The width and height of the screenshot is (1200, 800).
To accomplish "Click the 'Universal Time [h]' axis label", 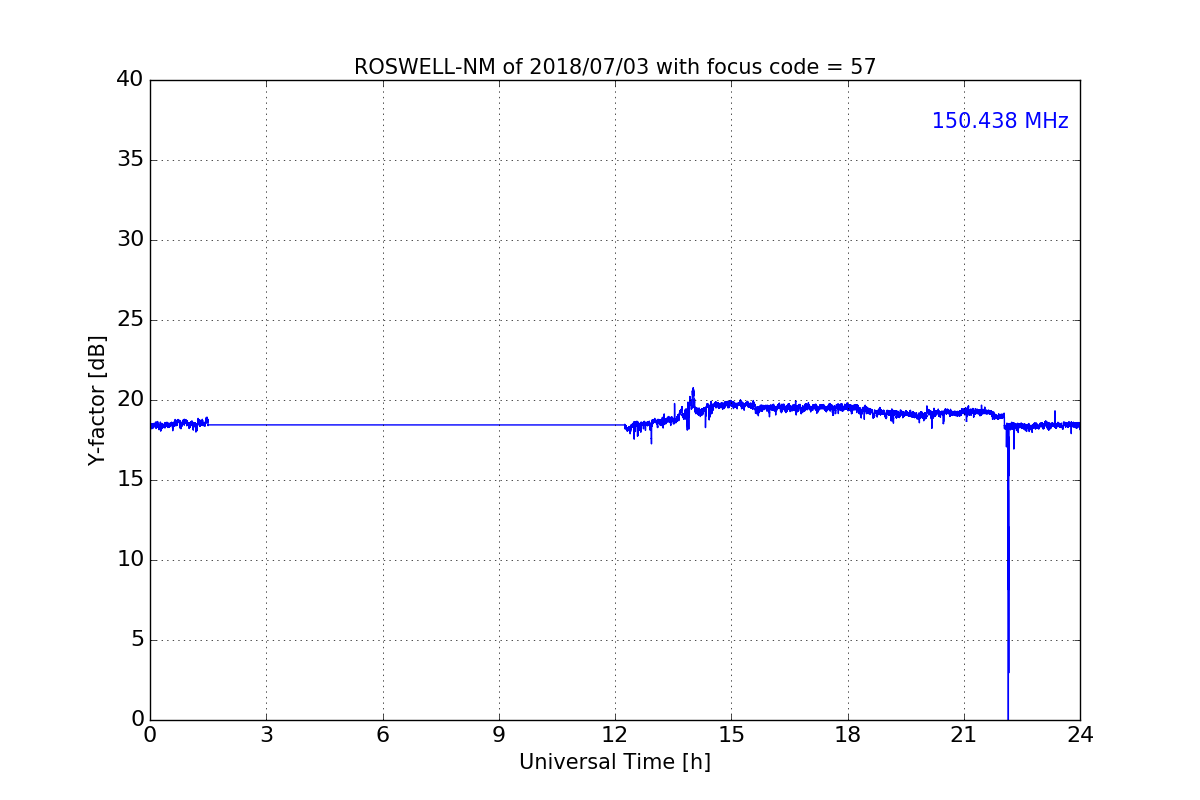I will pyautogui.click(x=615, y=762).
